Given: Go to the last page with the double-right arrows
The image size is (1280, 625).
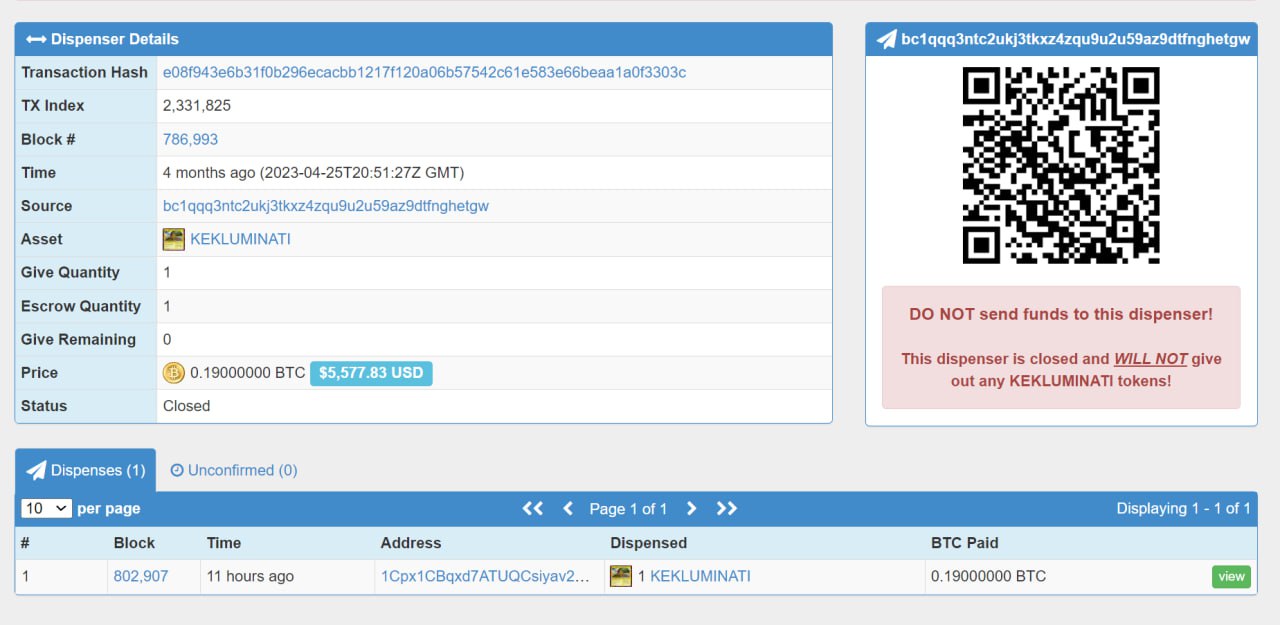Looking at the screenshot, I should pos(727,508).
